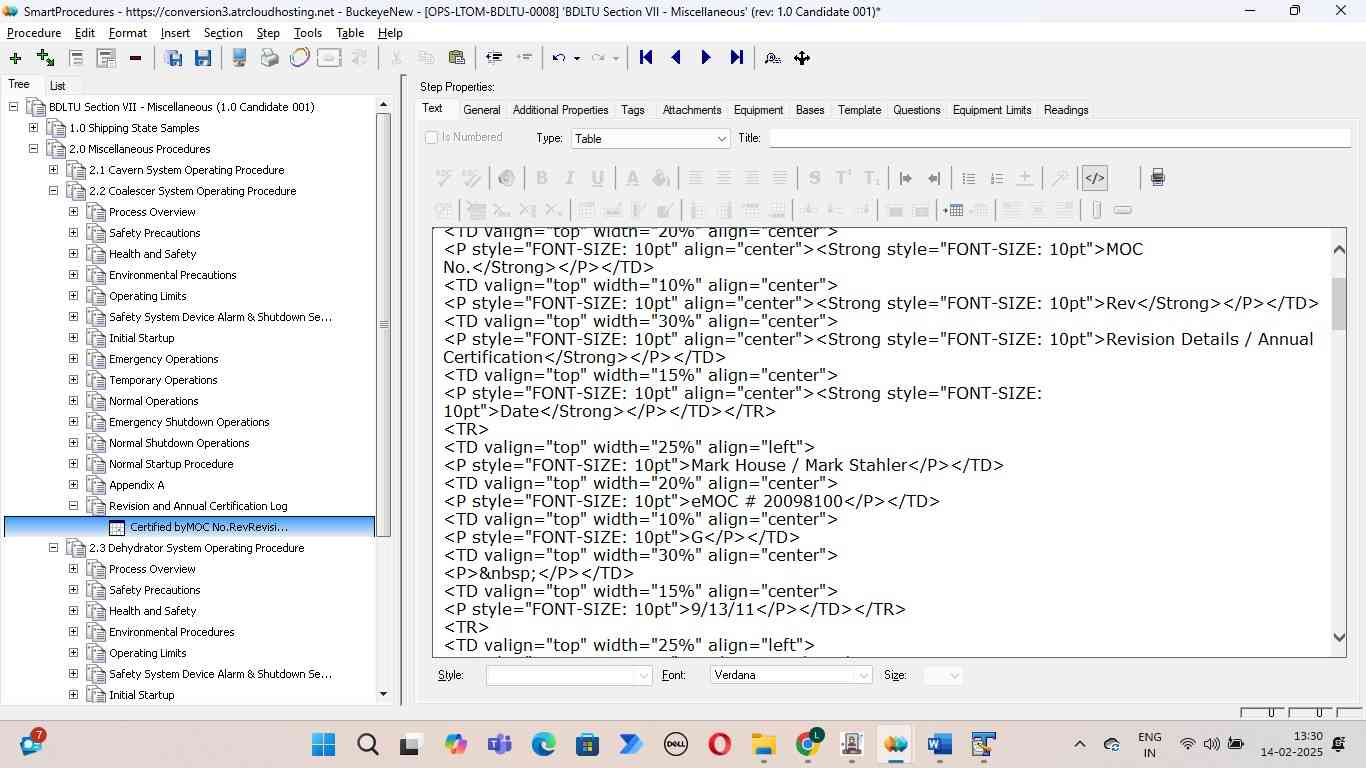Open File Explorer from the taskbar
1366x768 pixels.
pos(764,744)
